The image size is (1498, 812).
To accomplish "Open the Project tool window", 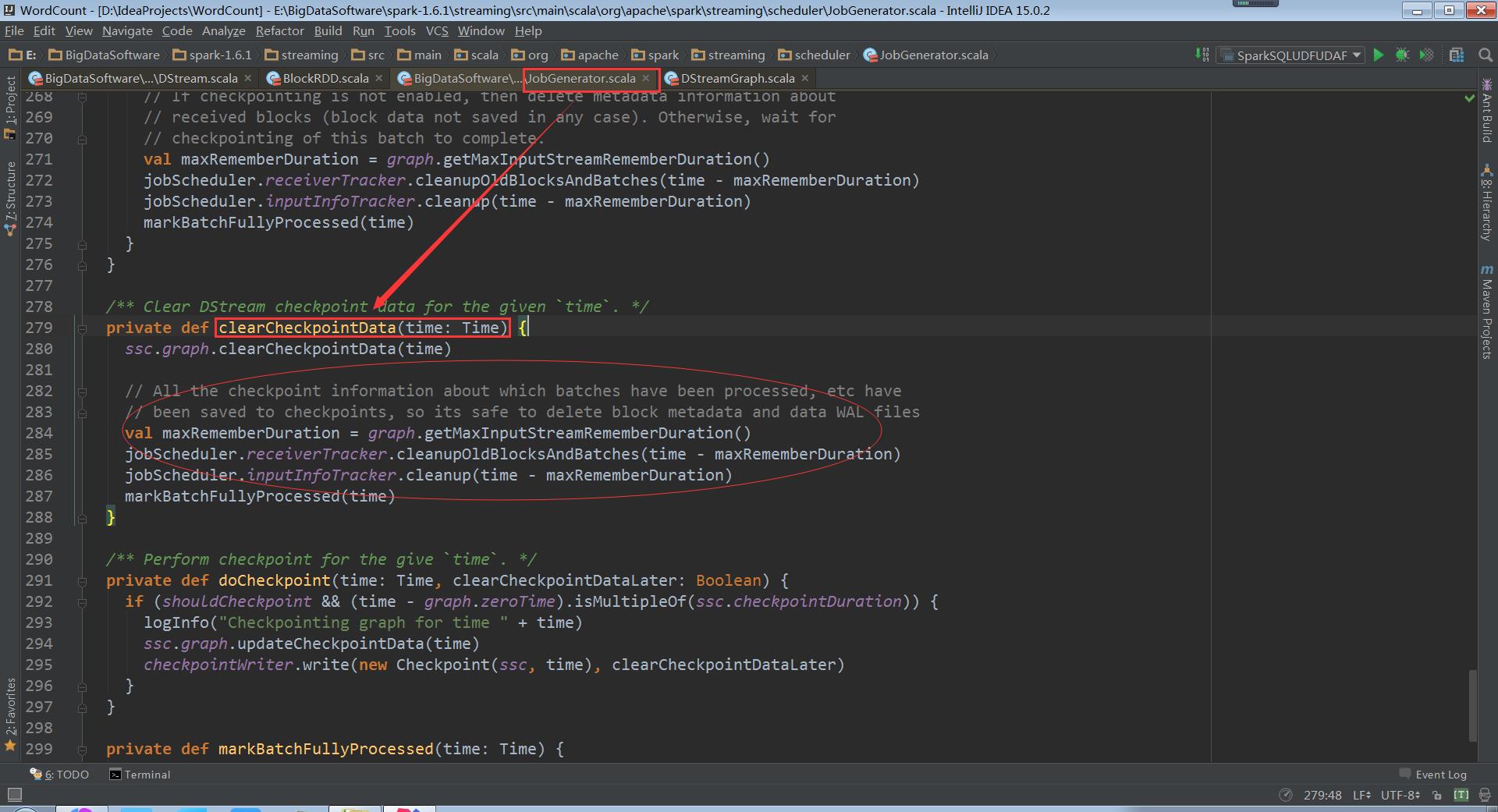I will pyautogui.click(x=10, y=107).
